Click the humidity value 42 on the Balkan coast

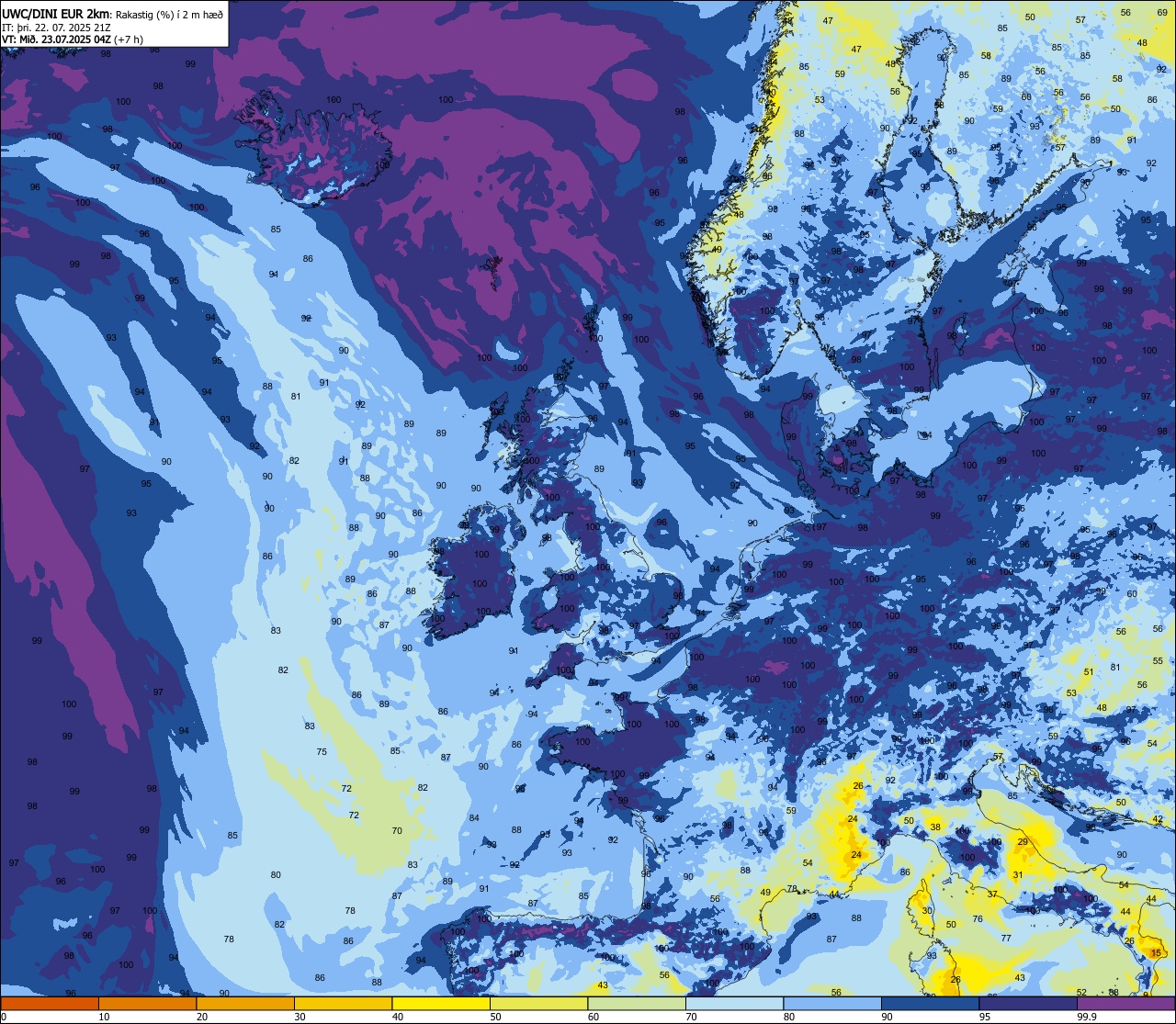coord(1157,819)
